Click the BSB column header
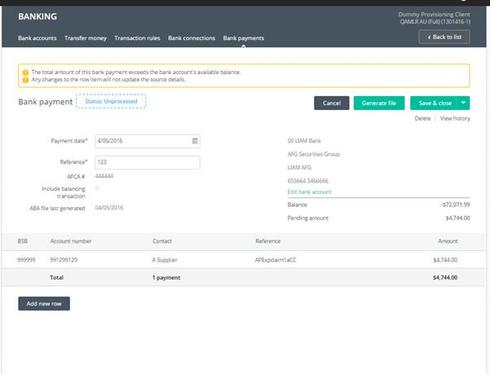Viewport: 490px width, 375px height. (22, 241)
